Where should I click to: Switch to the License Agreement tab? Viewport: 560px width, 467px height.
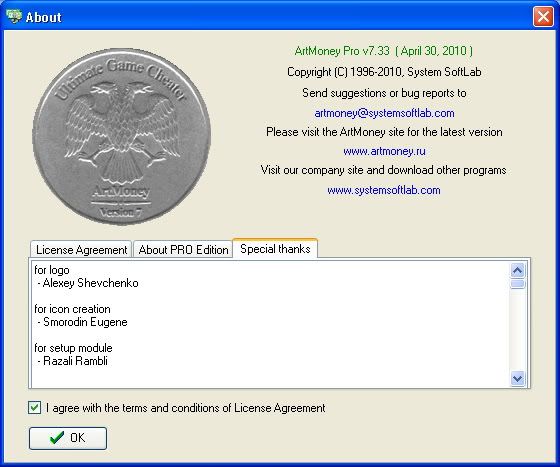click(81, 250)
